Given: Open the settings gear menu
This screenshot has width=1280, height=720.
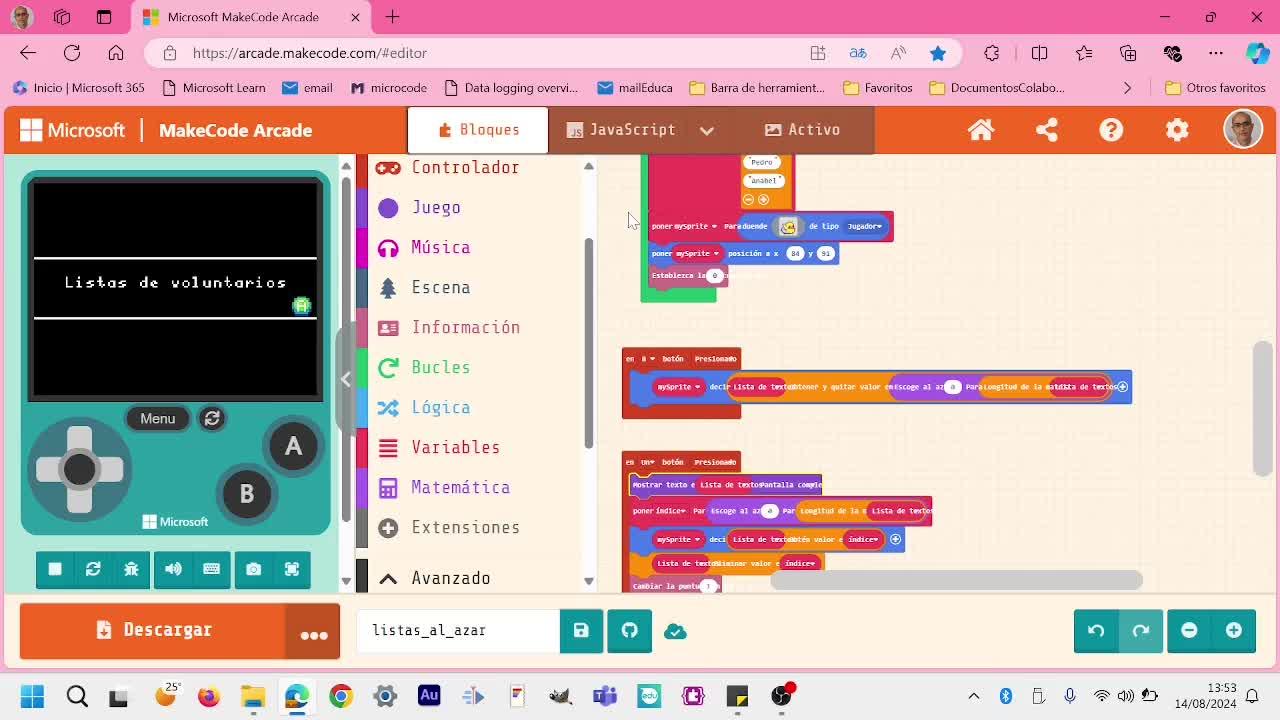Looking at the screenshot, I should pos(1177,130).
